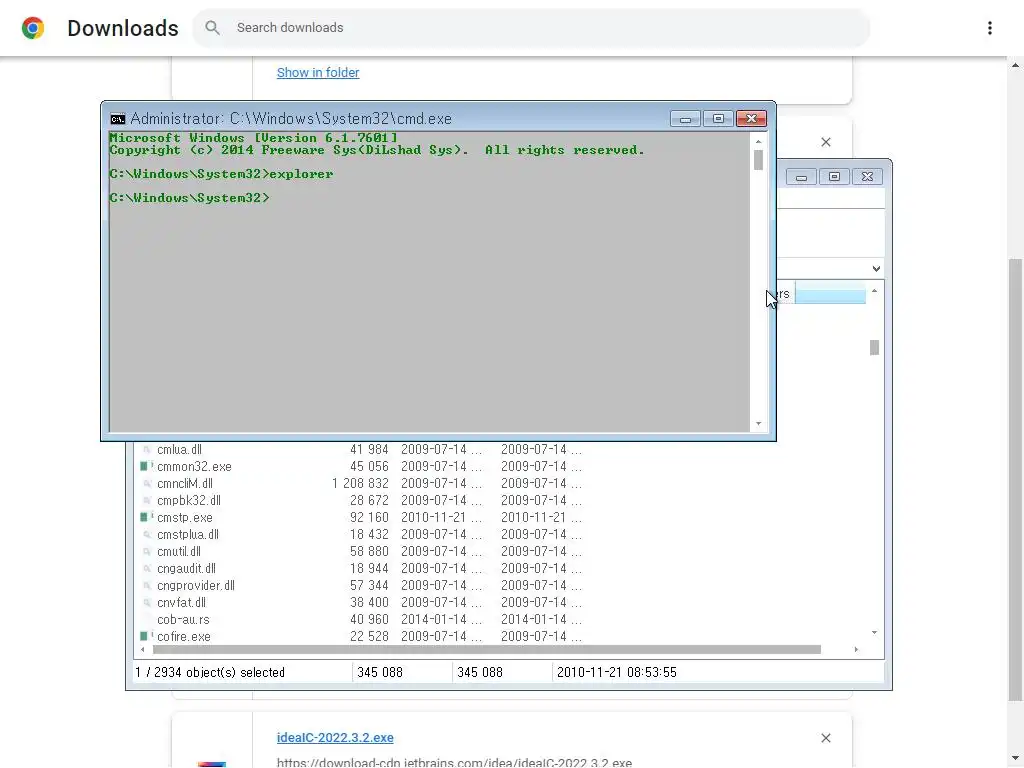The width and height of the screenshot is (1024, 768).
Task: Click the file list scroll up arrow
Action: click(x=874, y=291)
